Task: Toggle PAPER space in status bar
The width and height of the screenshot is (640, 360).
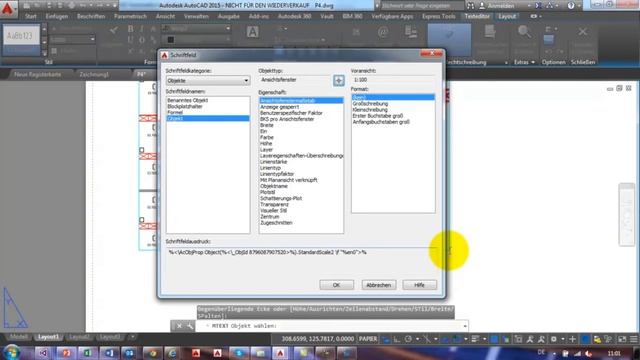Action: pos(368,339)
